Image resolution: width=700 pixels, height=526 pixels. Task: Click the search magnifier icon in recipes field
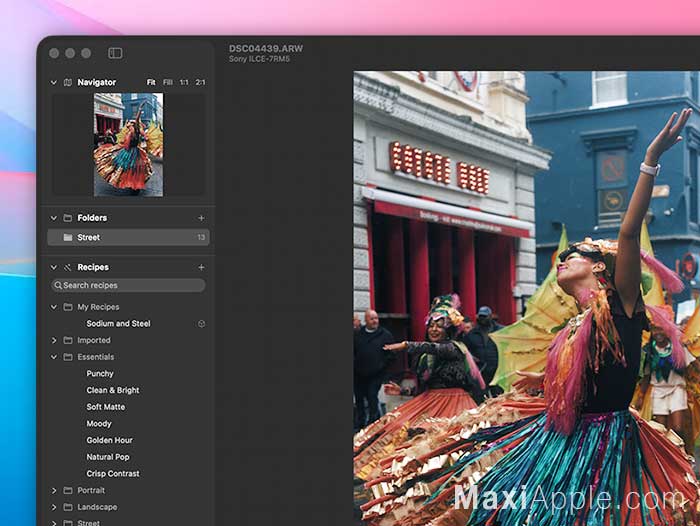tap(58, 285)
